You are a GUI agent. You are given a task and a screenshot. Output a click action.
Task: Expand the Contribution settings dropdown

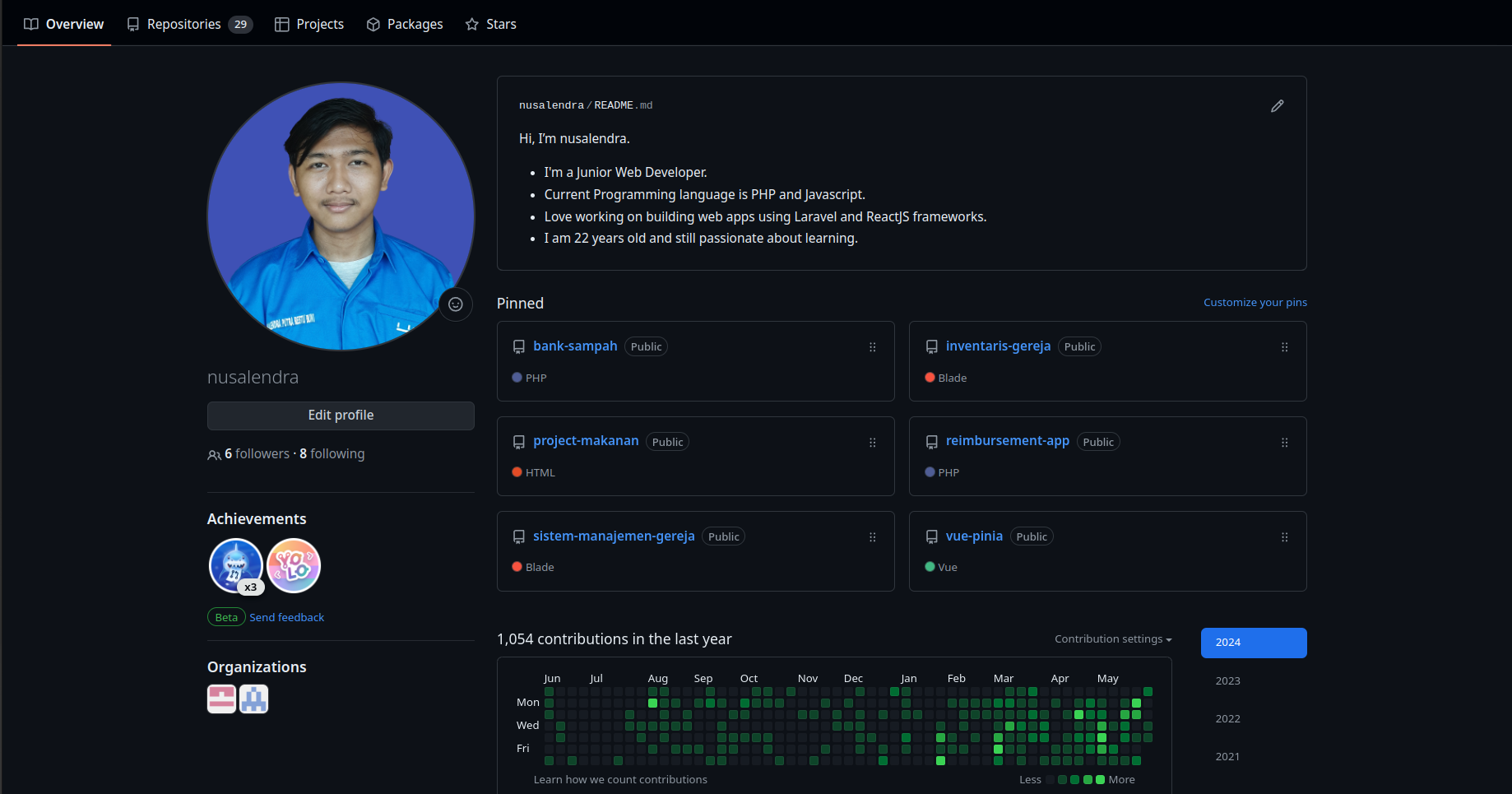(x=1112, y=639)
